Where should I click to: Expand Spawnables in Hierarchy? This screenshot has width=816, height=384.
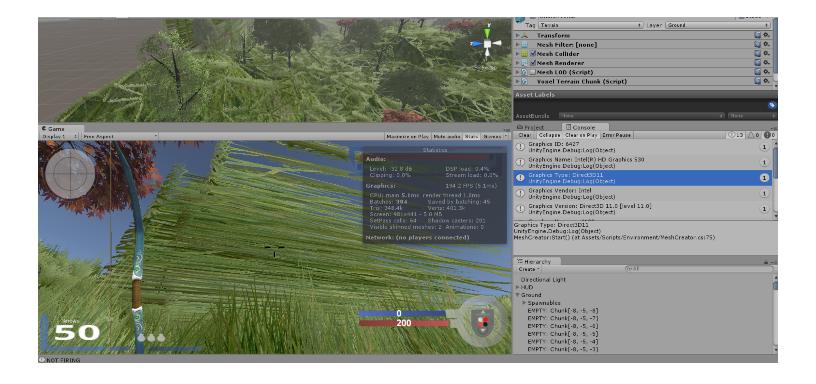pos(524,302)
